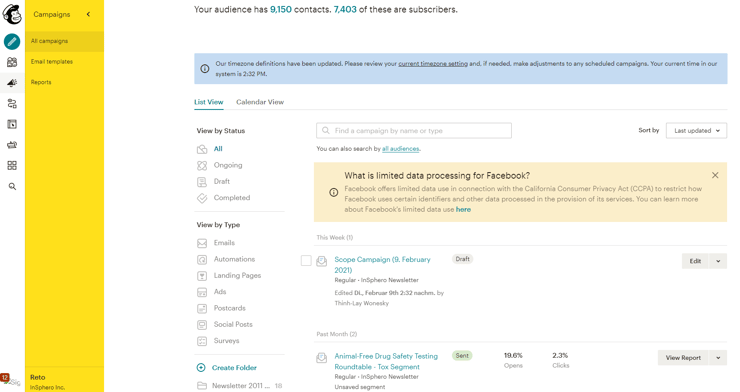
Task: Filter status by Draft
Action: pyautogui.click(x=222, y=181)
